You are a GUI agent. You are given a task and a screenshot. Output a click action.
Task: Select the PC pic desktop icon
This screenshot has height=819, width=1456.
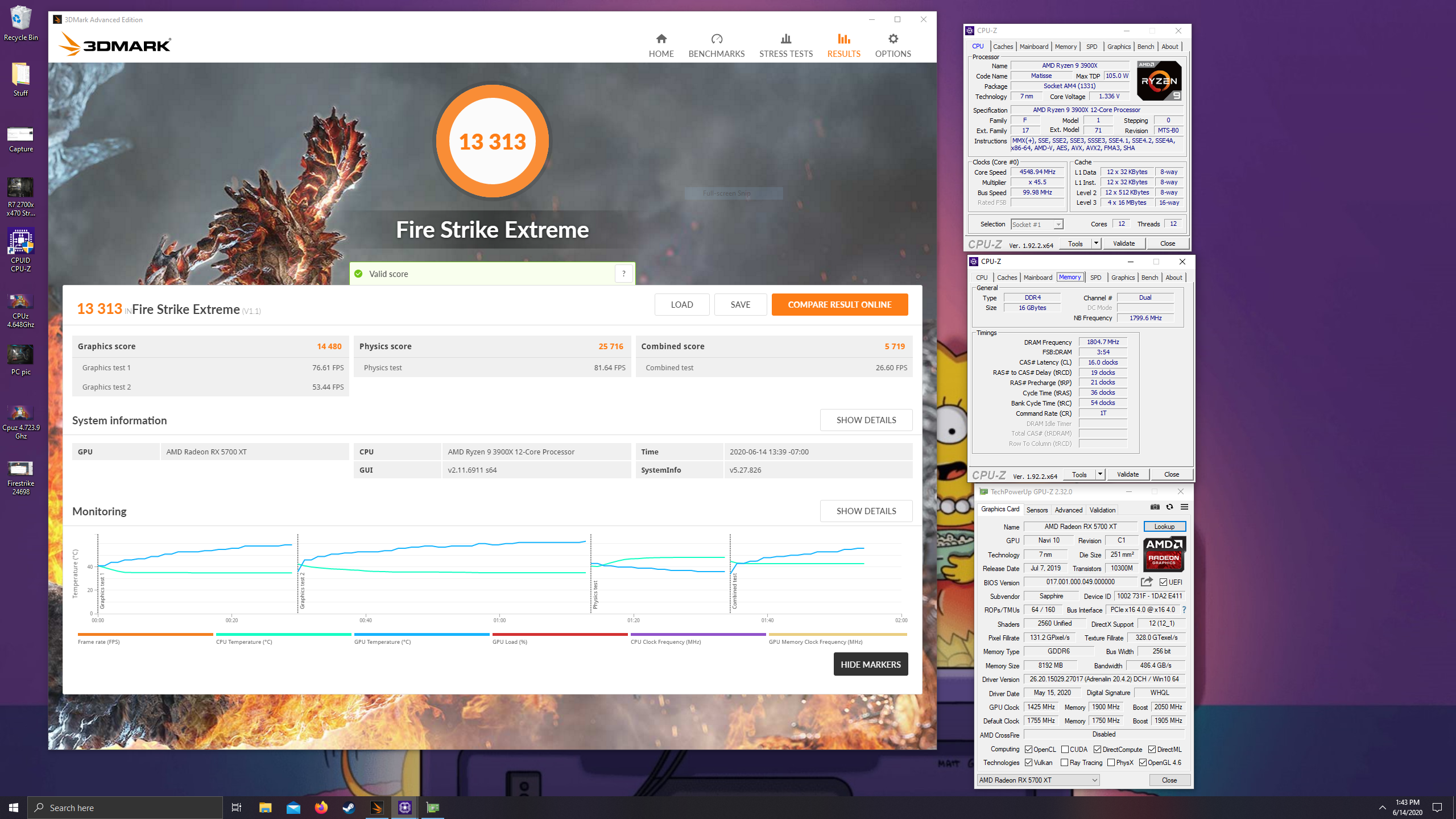(21, 360)
